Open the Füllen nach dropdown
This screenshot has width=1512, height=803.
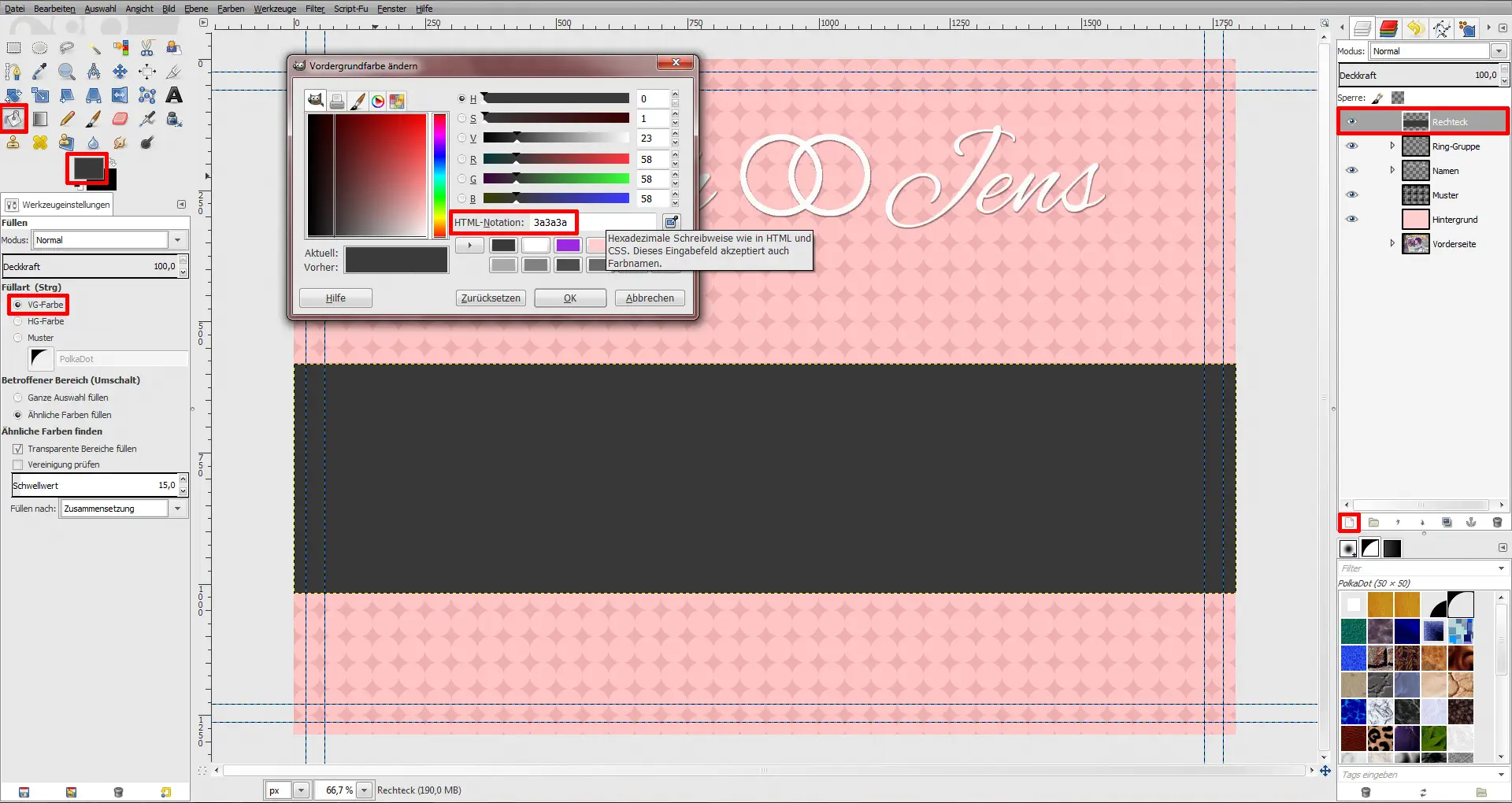tap(179, 508)
